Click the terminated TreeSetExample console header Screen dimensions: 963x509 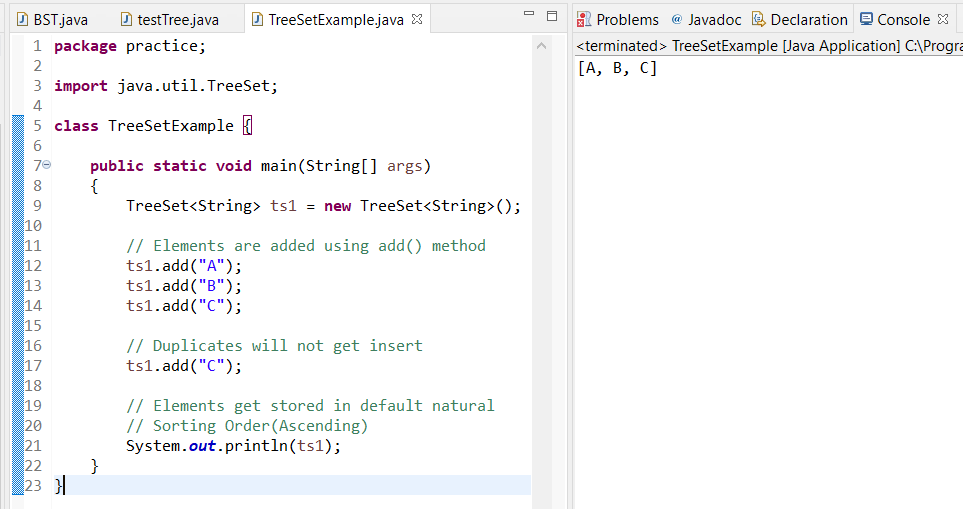769,46
